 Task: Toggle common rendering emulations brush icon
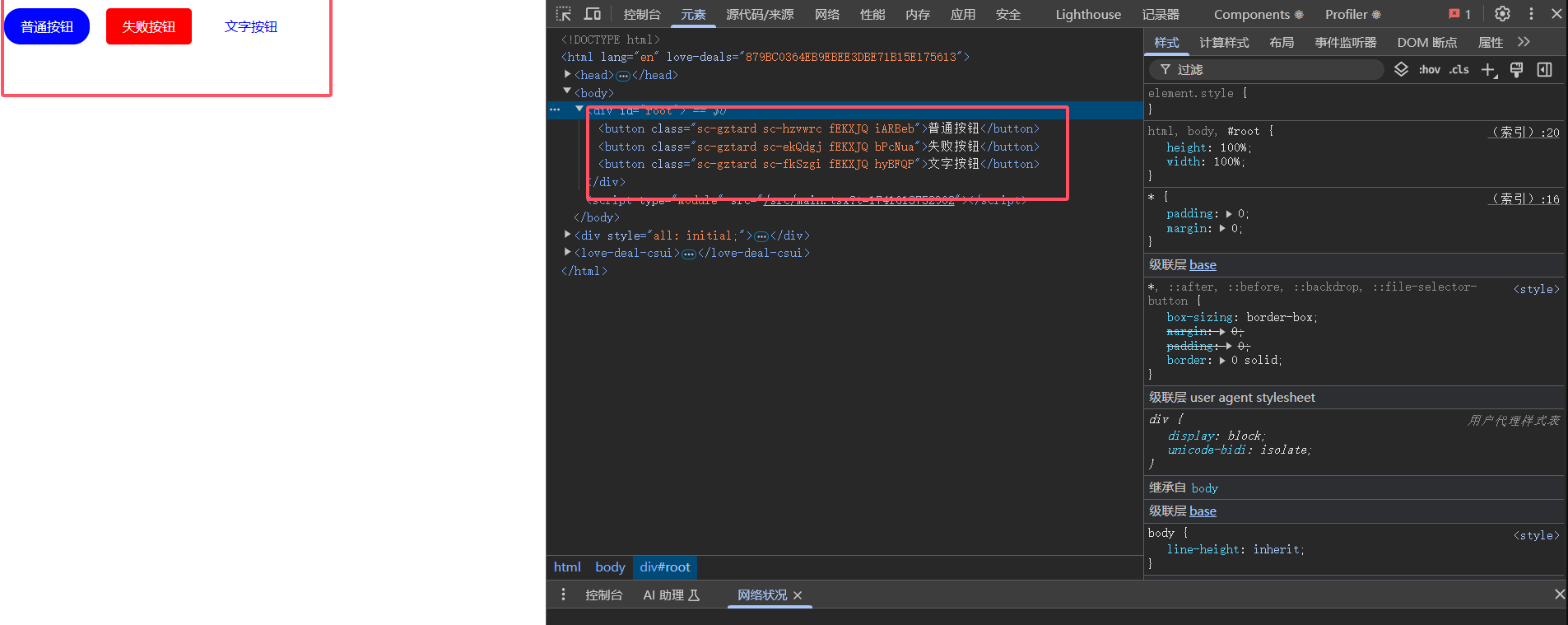(x=1516, y=70)
